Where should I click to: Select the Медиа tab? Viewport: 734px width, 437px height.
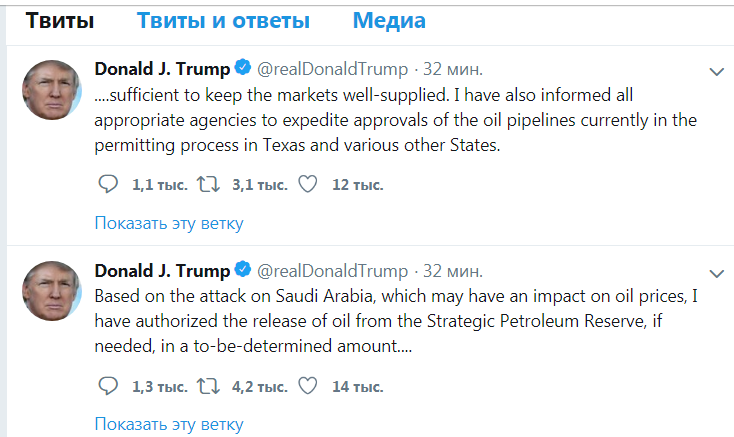click(x=389, y=21)
